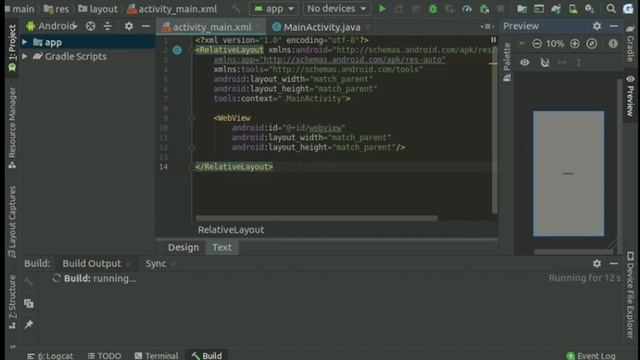Open Preview panel settings gear
Image resolution: width=640 pixels, height=360 pixels.
tap(597, 26)
